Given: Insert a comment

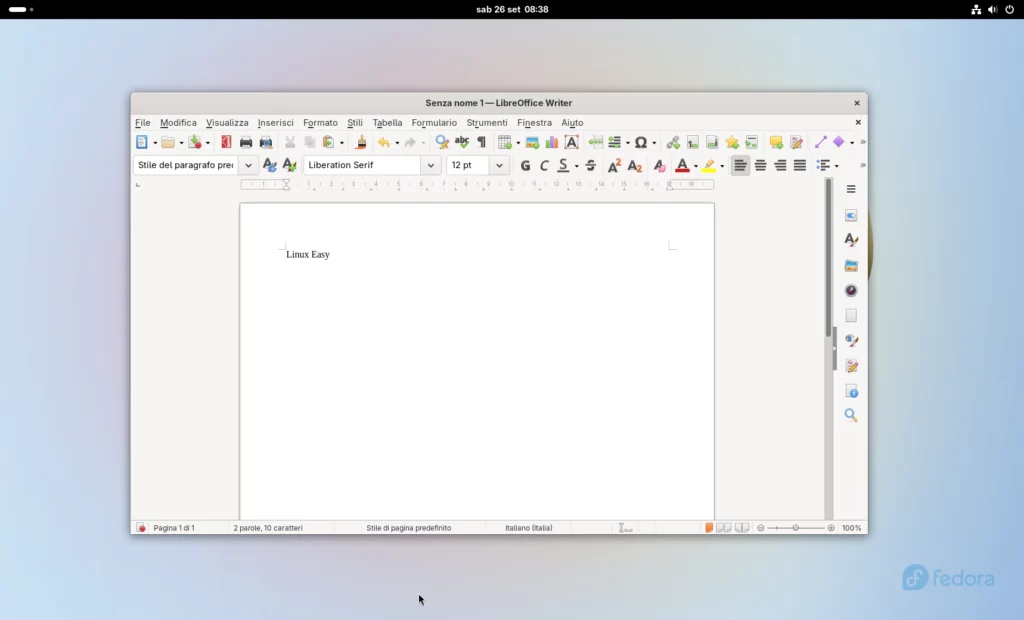Looking at the screenshot, I should pos(776,142).
